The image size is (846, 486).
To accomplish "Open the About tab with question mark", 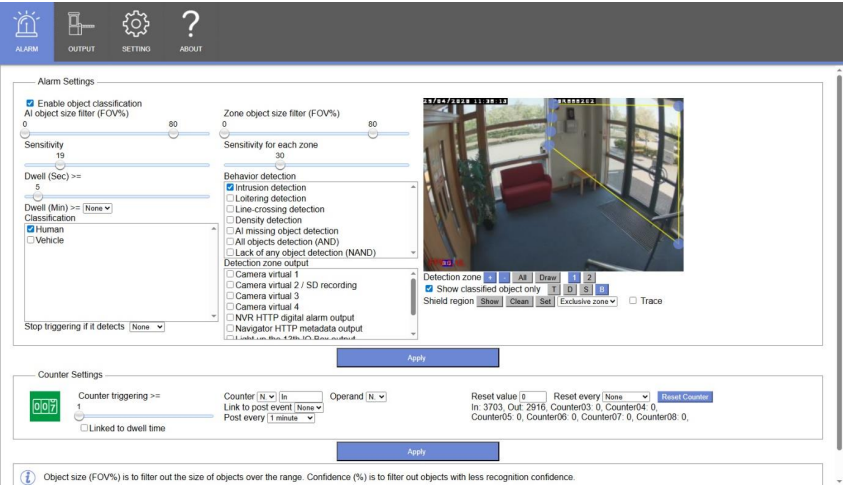I will point(190,31).
